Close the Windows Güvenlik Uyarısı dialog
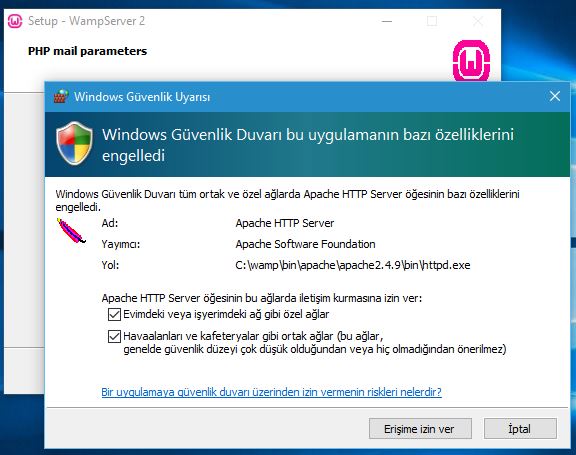 tap(555, 97)
